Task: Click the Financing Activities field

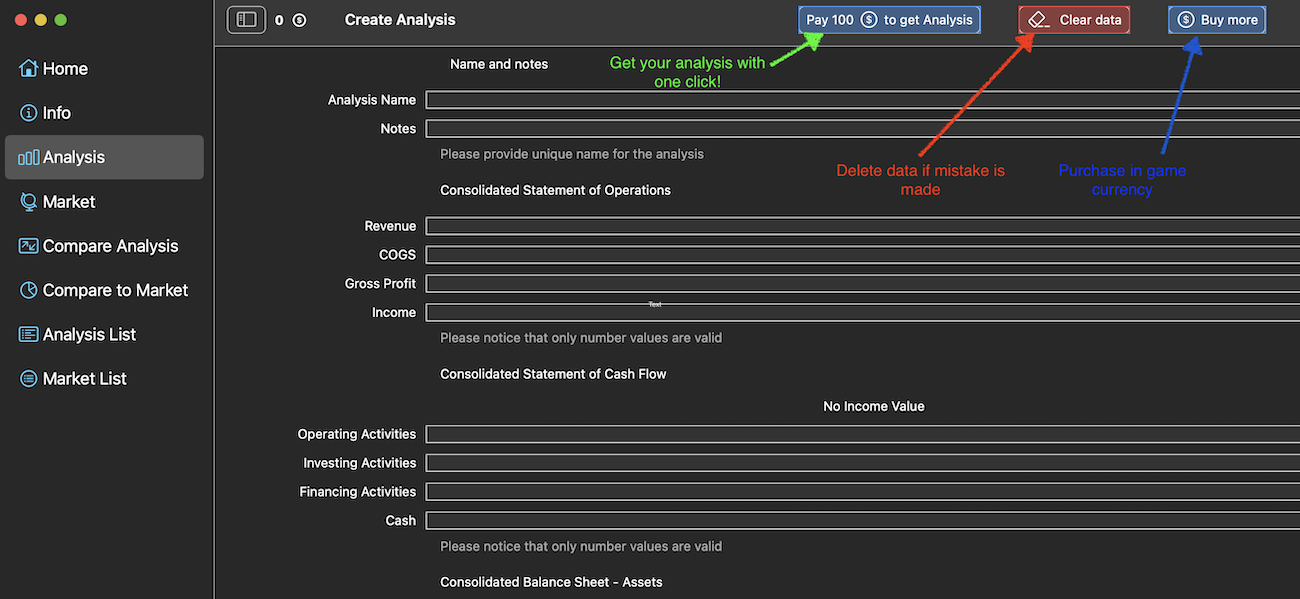Action: (863, 492)
